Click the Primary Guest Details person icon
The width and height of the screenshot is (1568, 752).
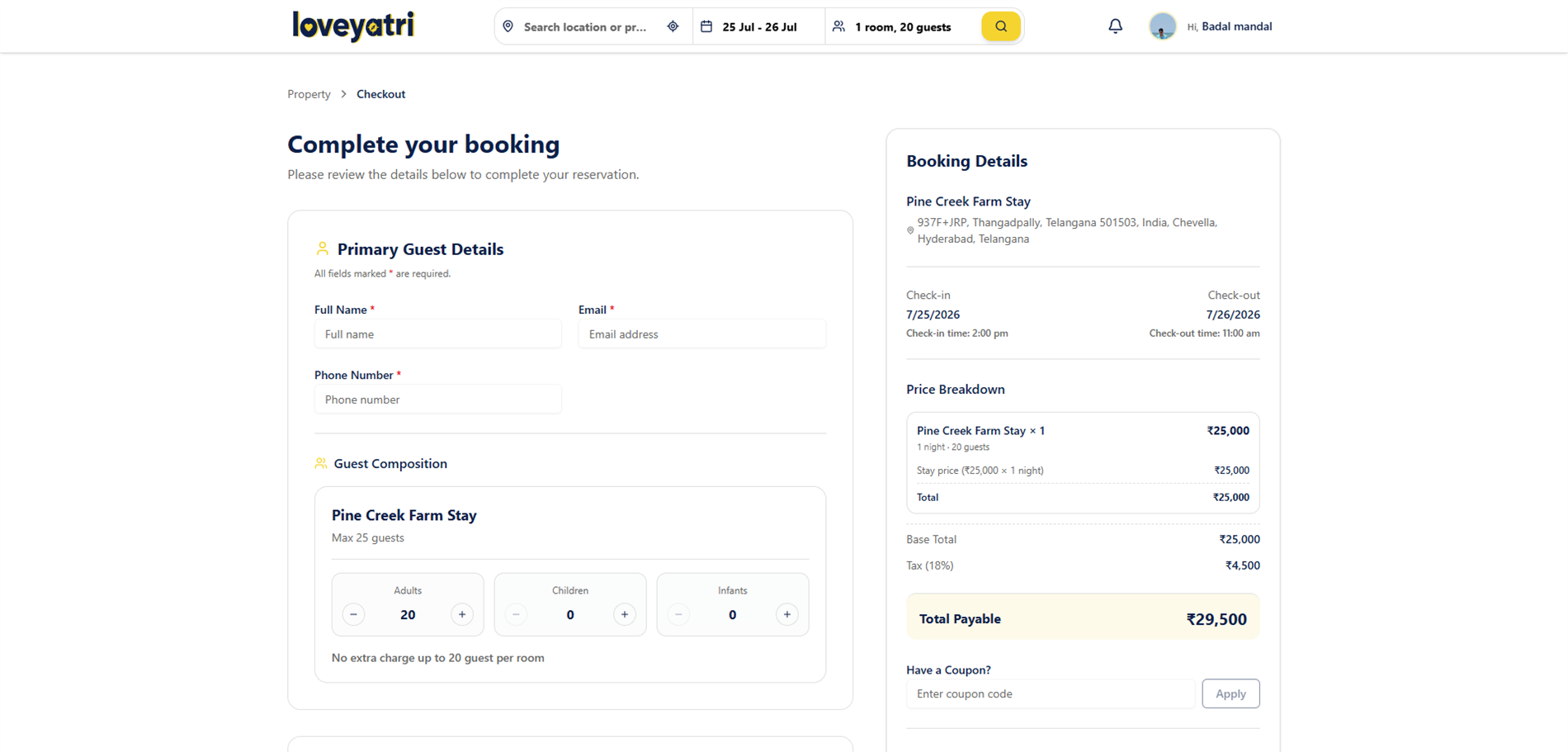pos(323,248)
